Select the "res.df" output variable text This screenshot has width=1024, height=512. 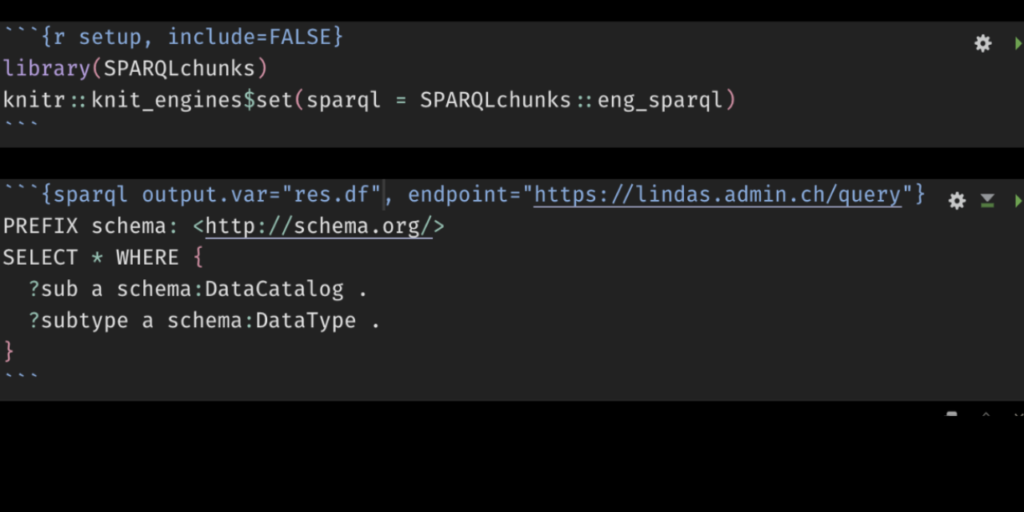pyautogui.click(x=338, y=195)
